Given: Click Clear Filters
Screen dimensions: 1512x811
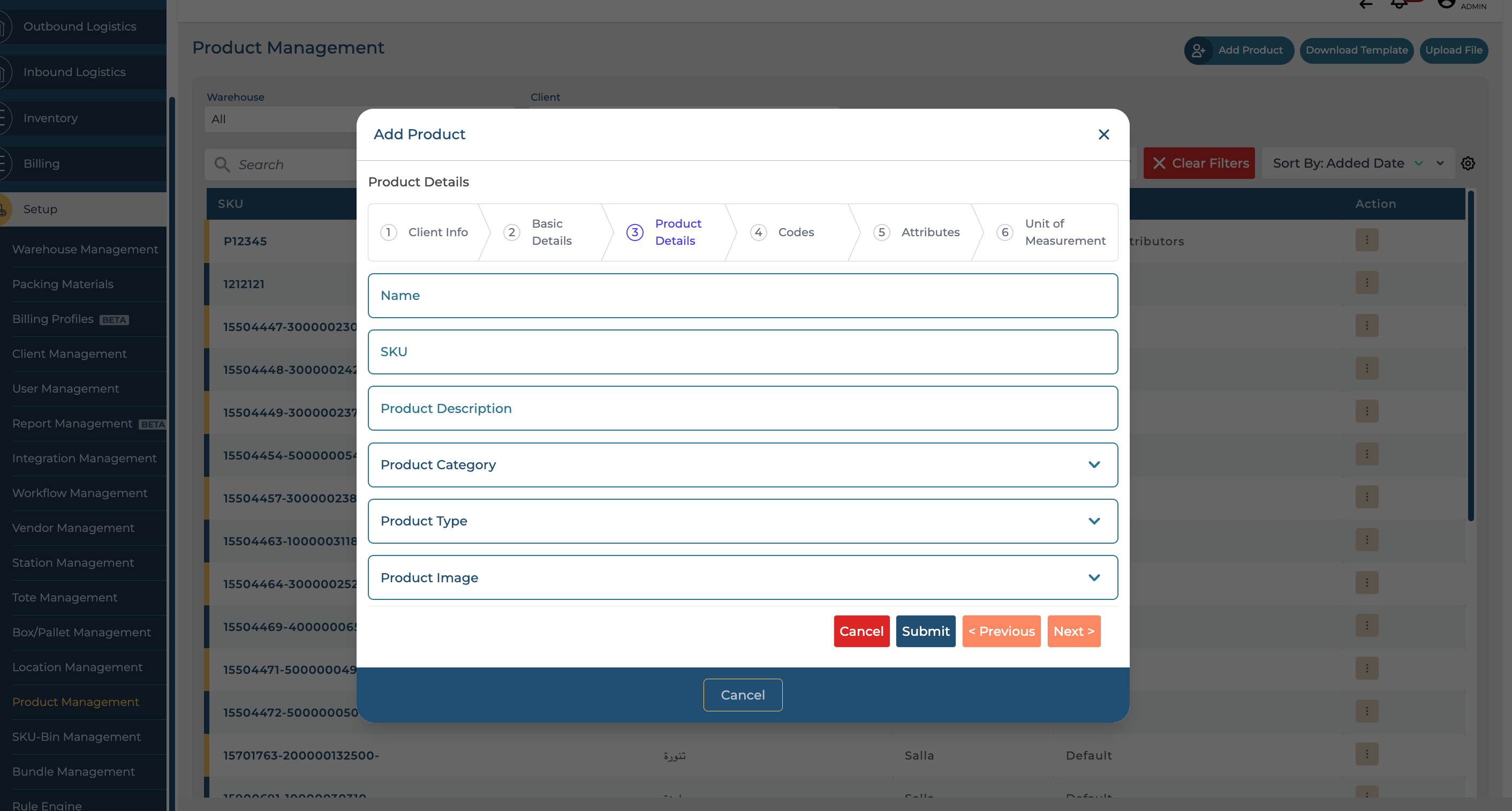Looking at the screenshot, I should click(x=1199, y=163).
